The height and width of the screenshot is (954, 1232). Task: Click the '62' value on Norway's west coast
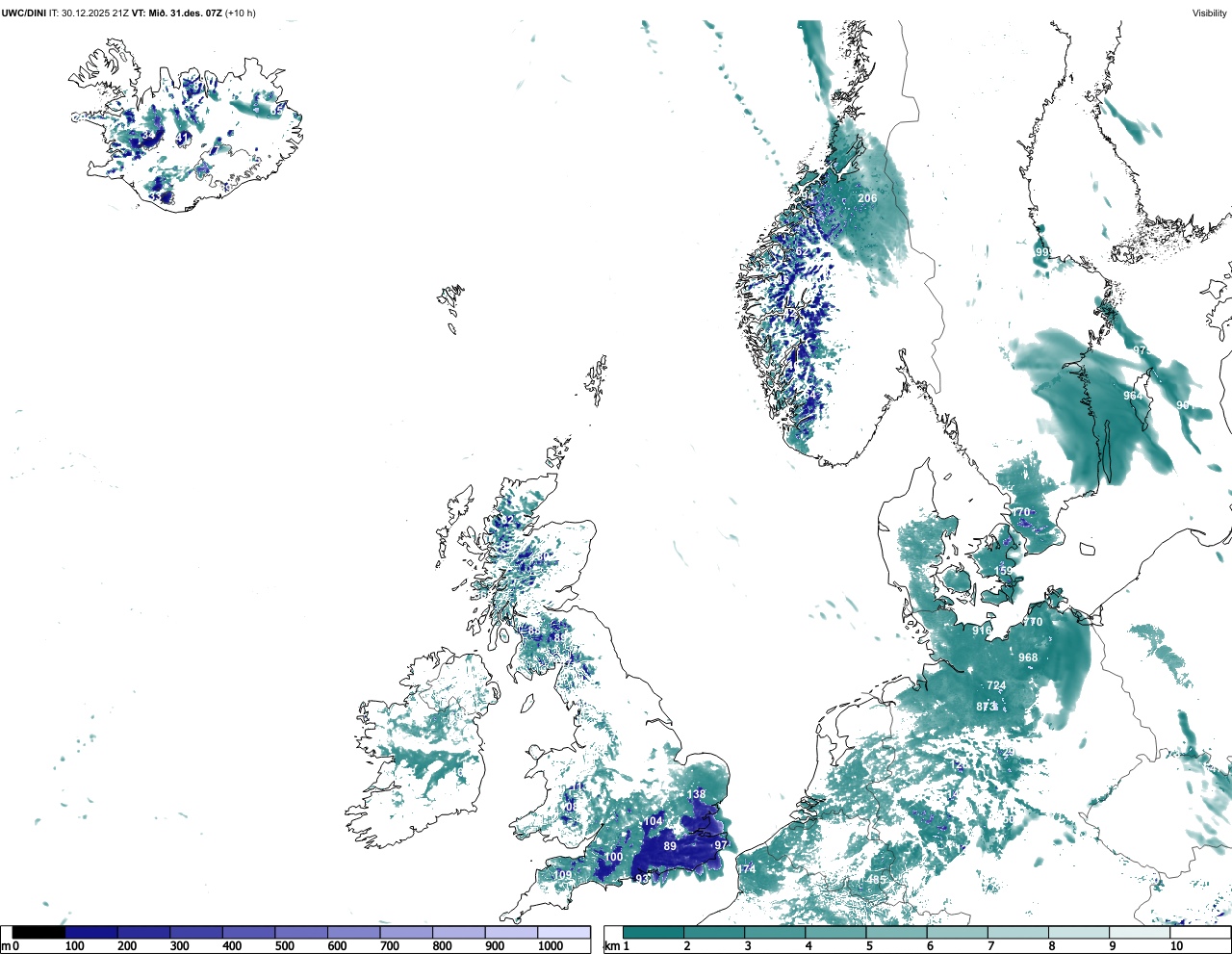click(x=802, y=252)
